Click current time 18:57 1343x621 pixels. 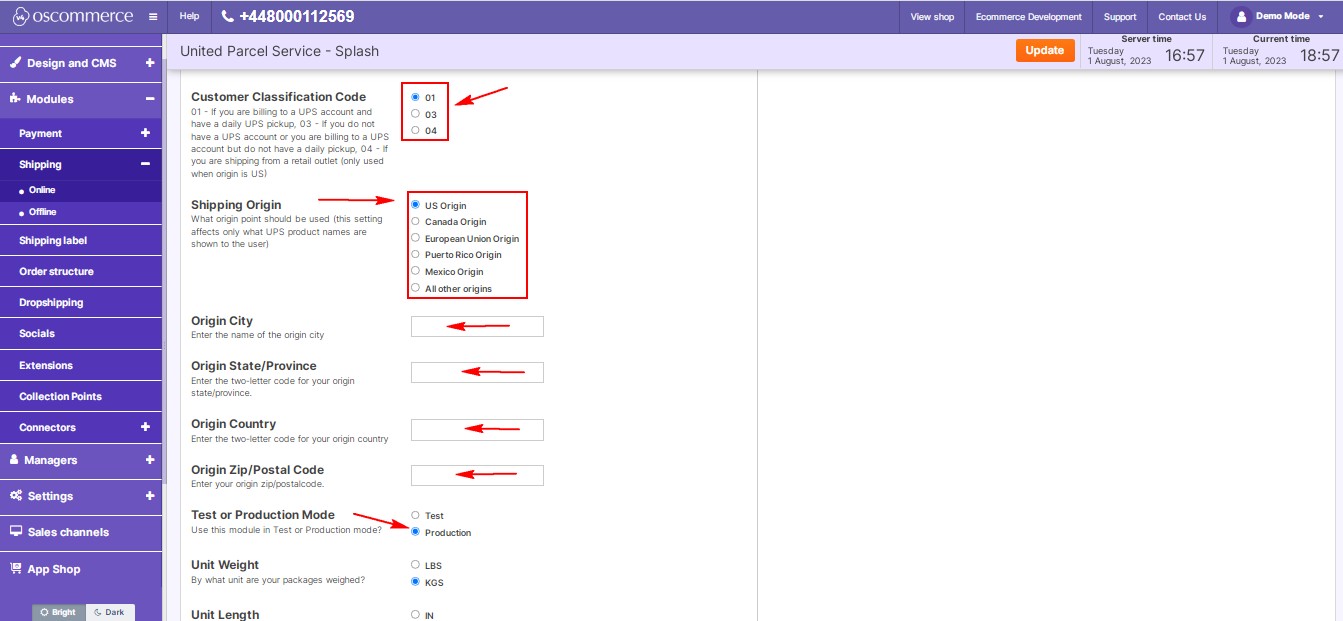click(1319, 56)
